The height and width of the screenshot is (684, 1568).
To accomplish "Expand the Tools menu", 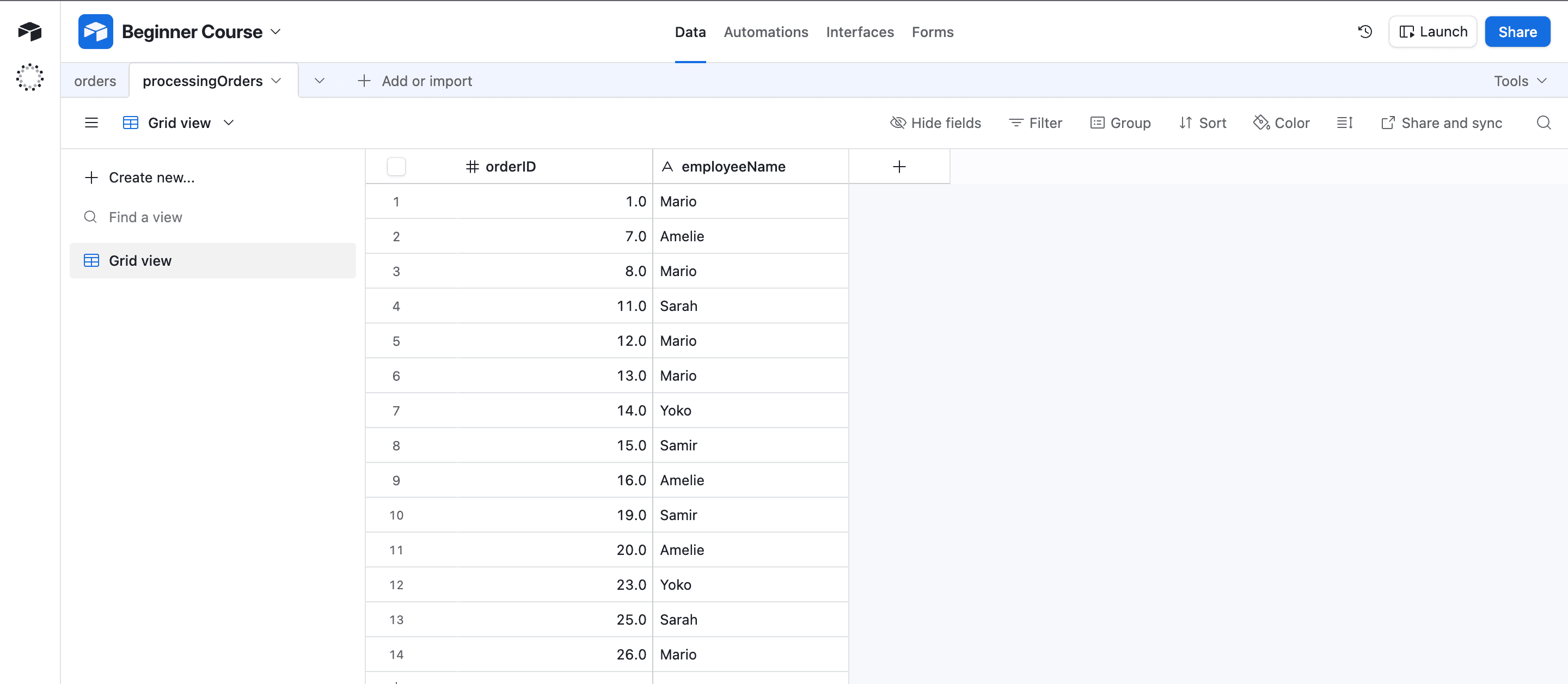I will (1520, 81).
